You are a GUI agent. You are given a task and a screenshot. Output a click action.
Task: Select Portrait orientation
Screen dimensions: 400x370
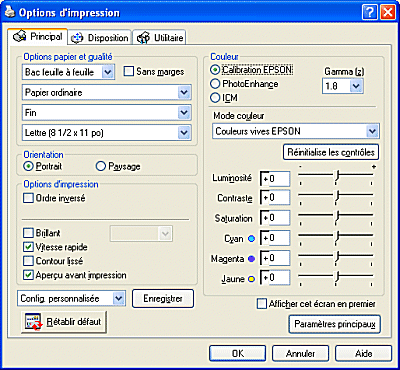(29, 166)
